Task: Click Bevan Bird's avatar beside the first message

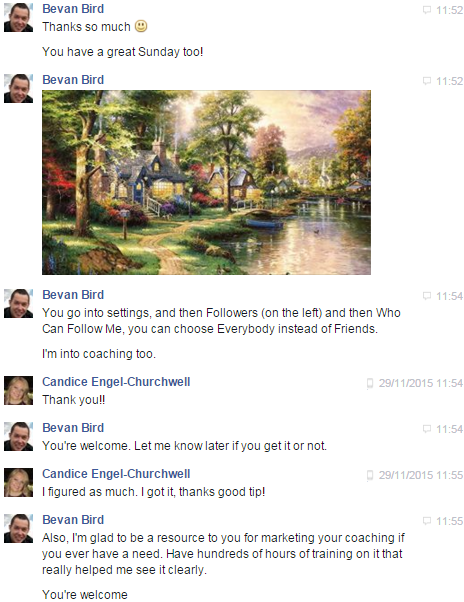Action: pos(18,17)
